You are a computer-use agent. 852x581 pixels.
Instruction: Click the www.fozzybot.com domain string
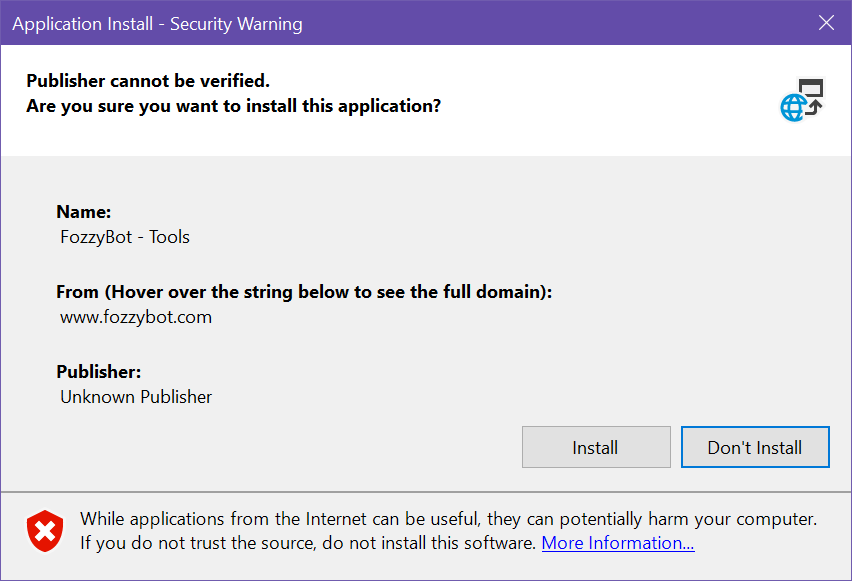click(x=136, y=317)
